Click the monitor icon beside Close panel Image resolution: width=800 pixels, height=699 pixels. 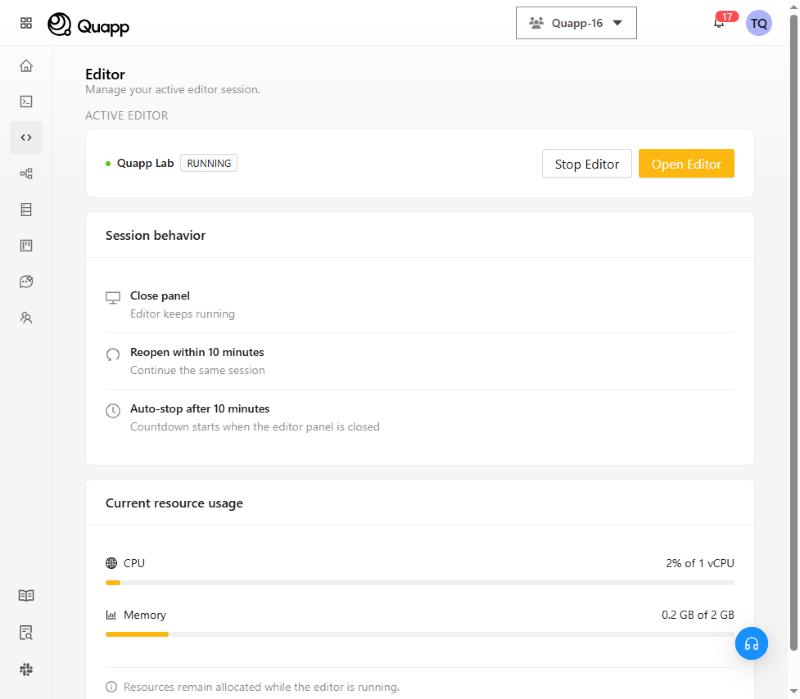tap(113, 297)
